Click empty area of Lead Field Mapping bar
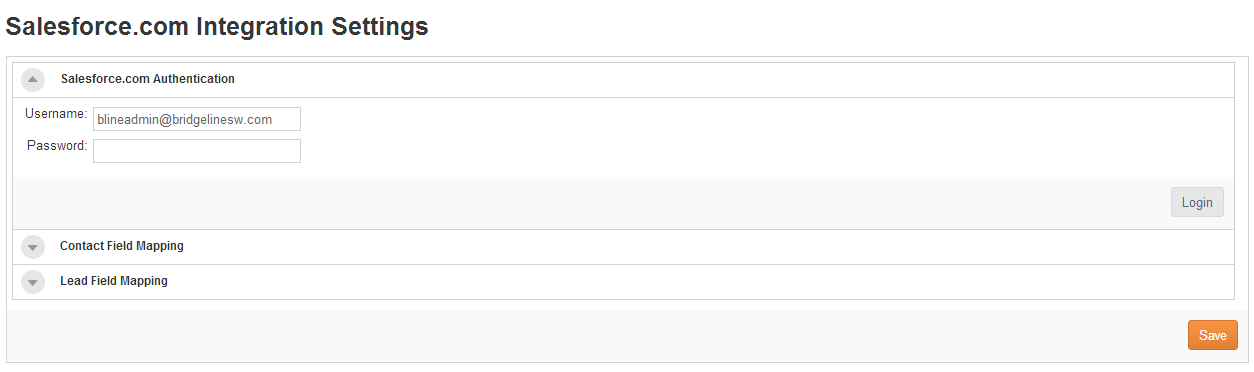 tap(700, 282)
